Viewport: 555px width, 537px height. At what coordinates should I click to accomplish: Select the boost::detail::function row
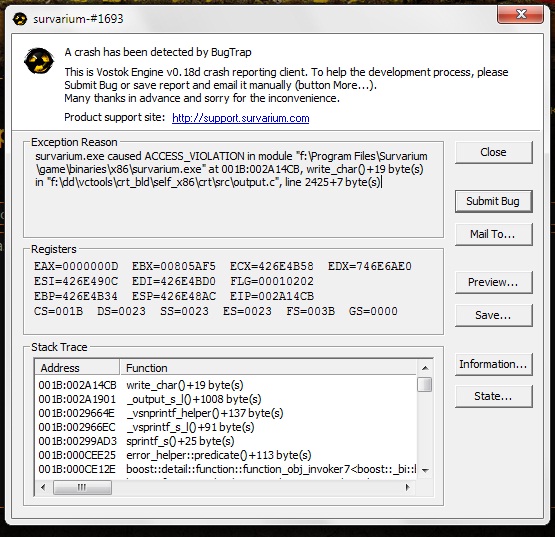click(226, 469)
